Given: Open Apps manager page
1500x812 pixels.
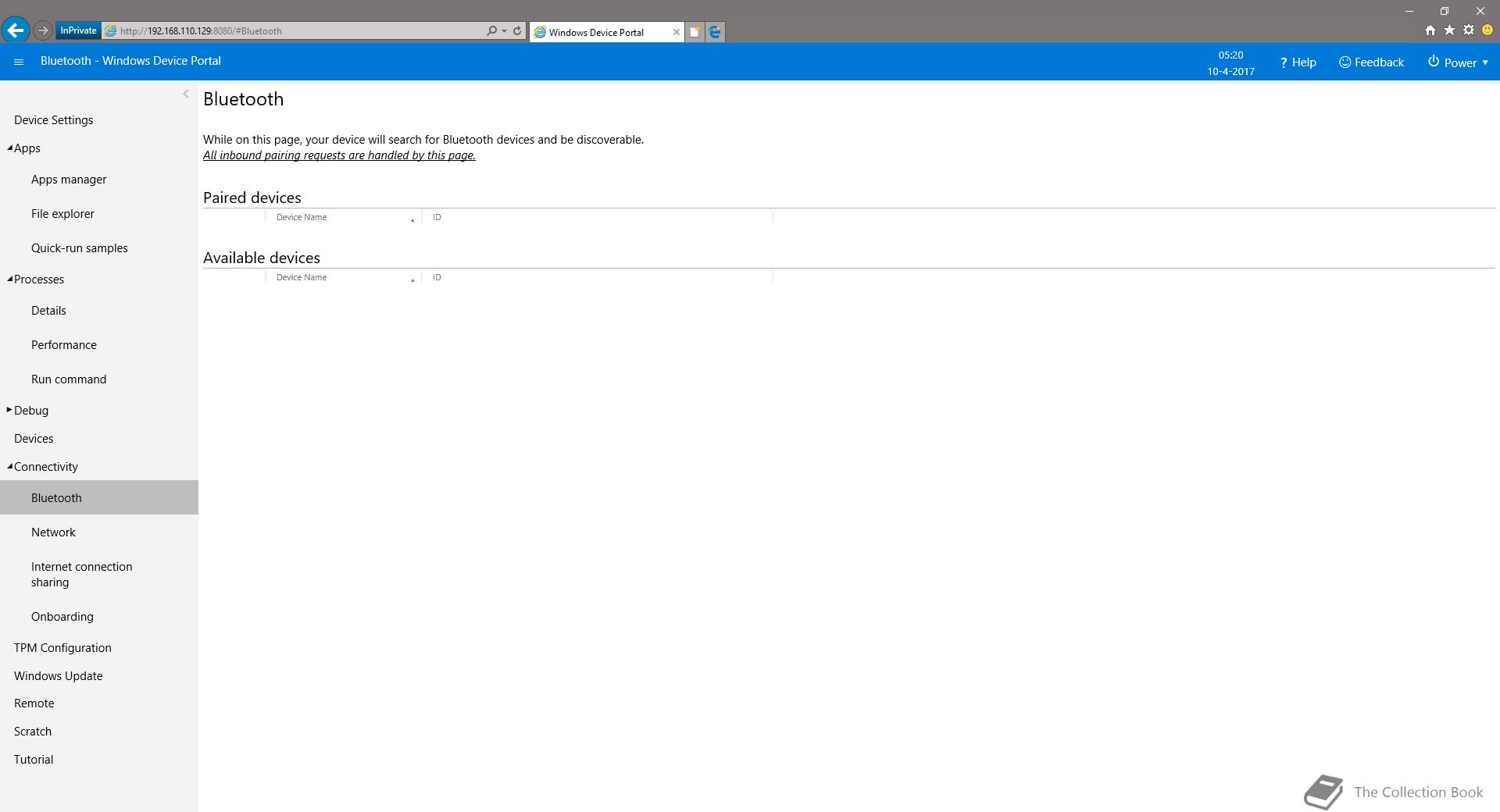Looking at the screenshot, I should coord(69,180).
